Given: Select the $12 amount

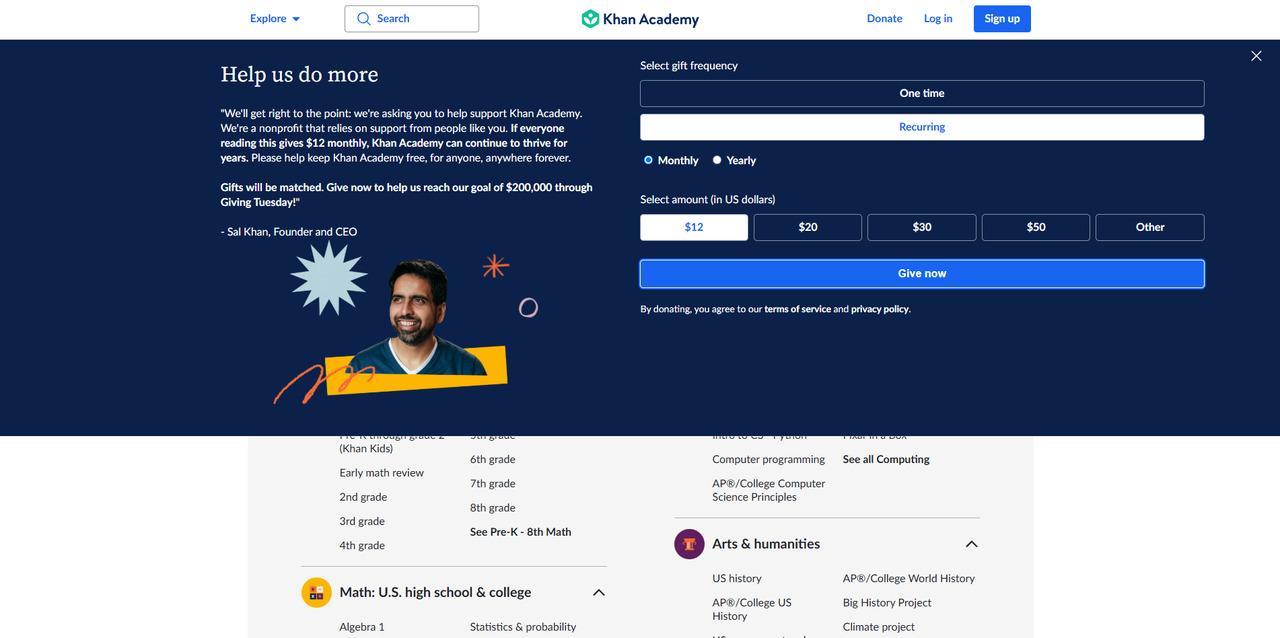Looking at the screenshot, I should pyautogui.click(x=694, y=227).
